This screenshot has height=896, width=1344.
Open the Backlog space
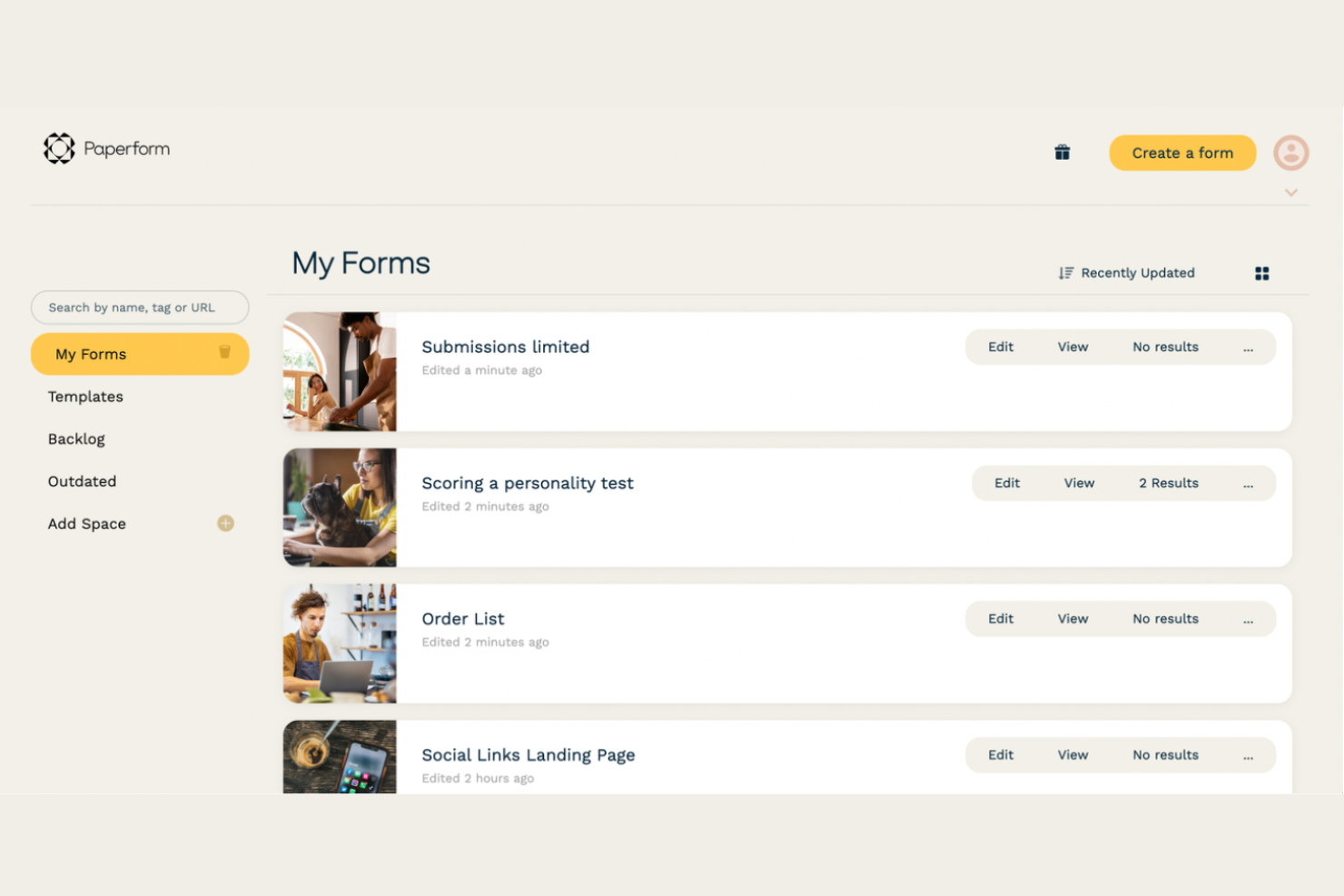point(76,438)
